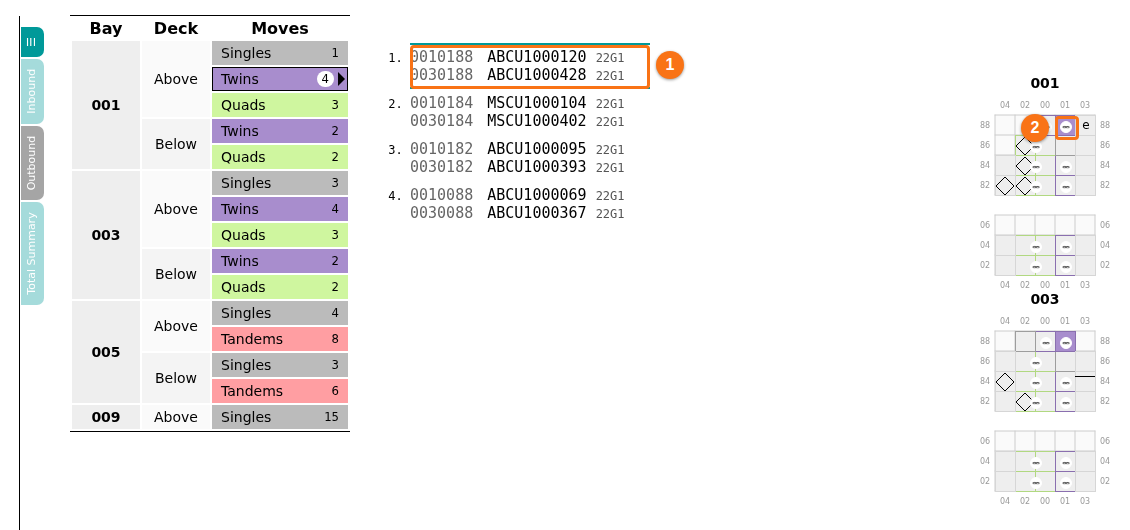Select container MSCU1000104 in move 2

(x=536, y=103)
